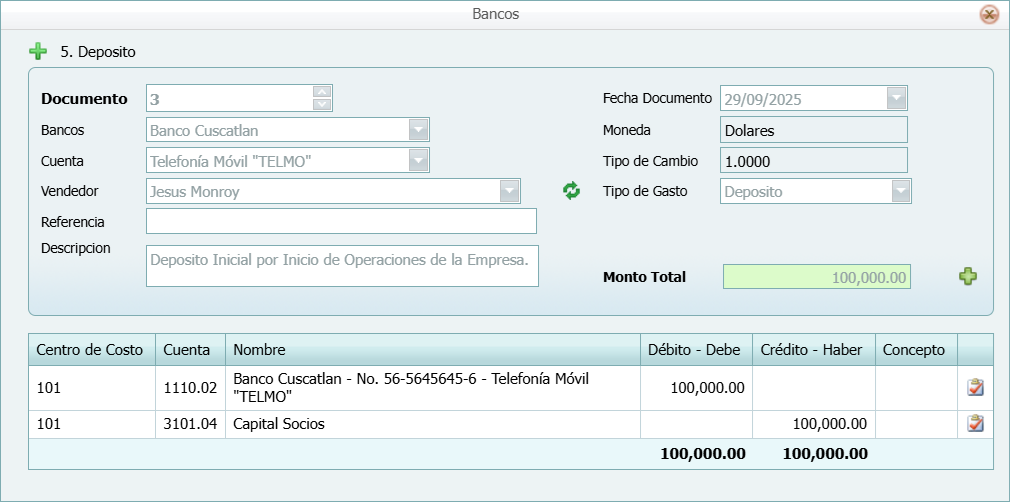Viewport: 1010px width, 502px height.
Task: Open the clipboard icon on Capital Socios row
Action: point(975,424)
